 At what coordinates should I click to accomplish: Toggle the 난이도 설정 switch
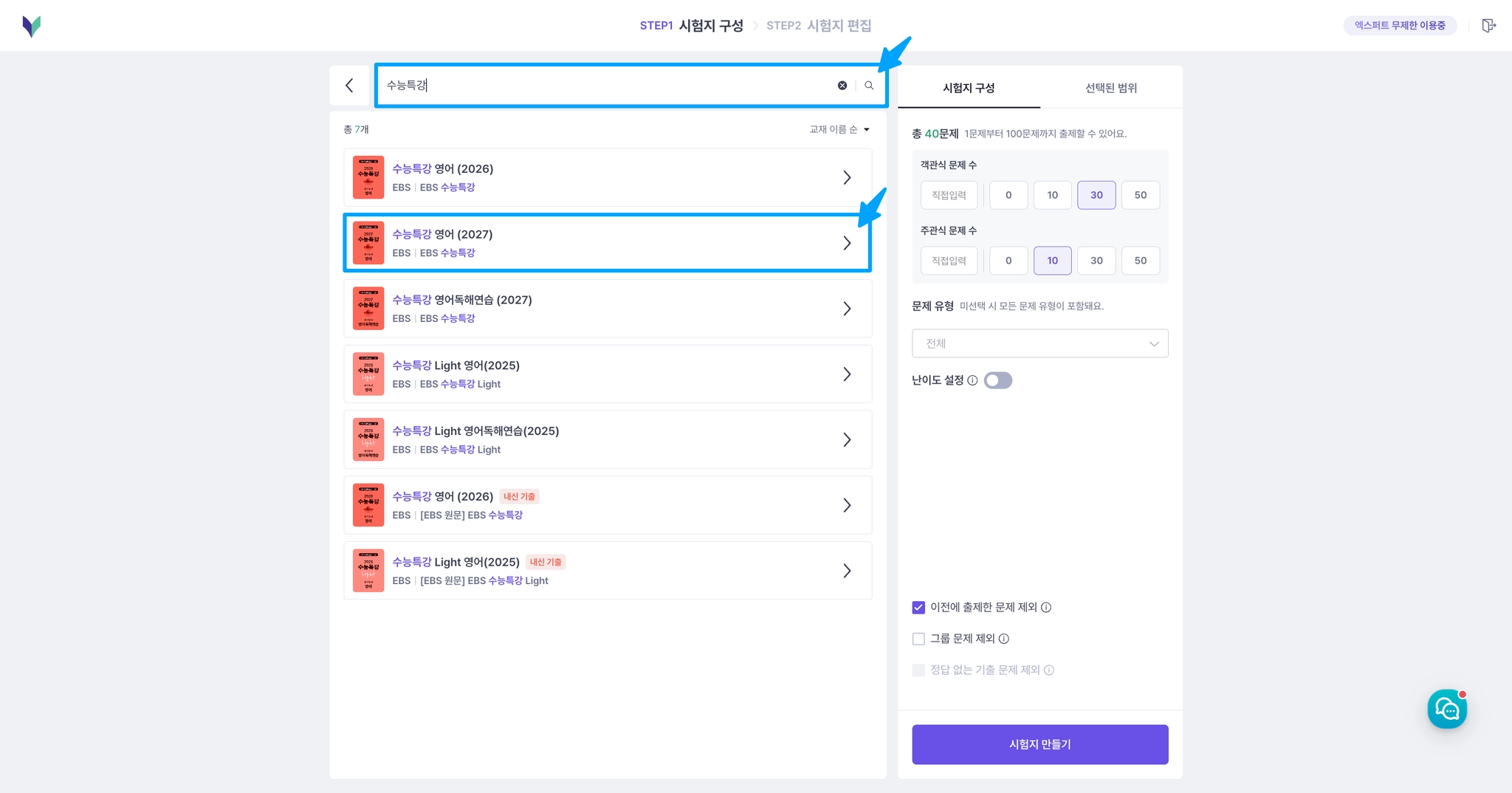coord(998,380)
